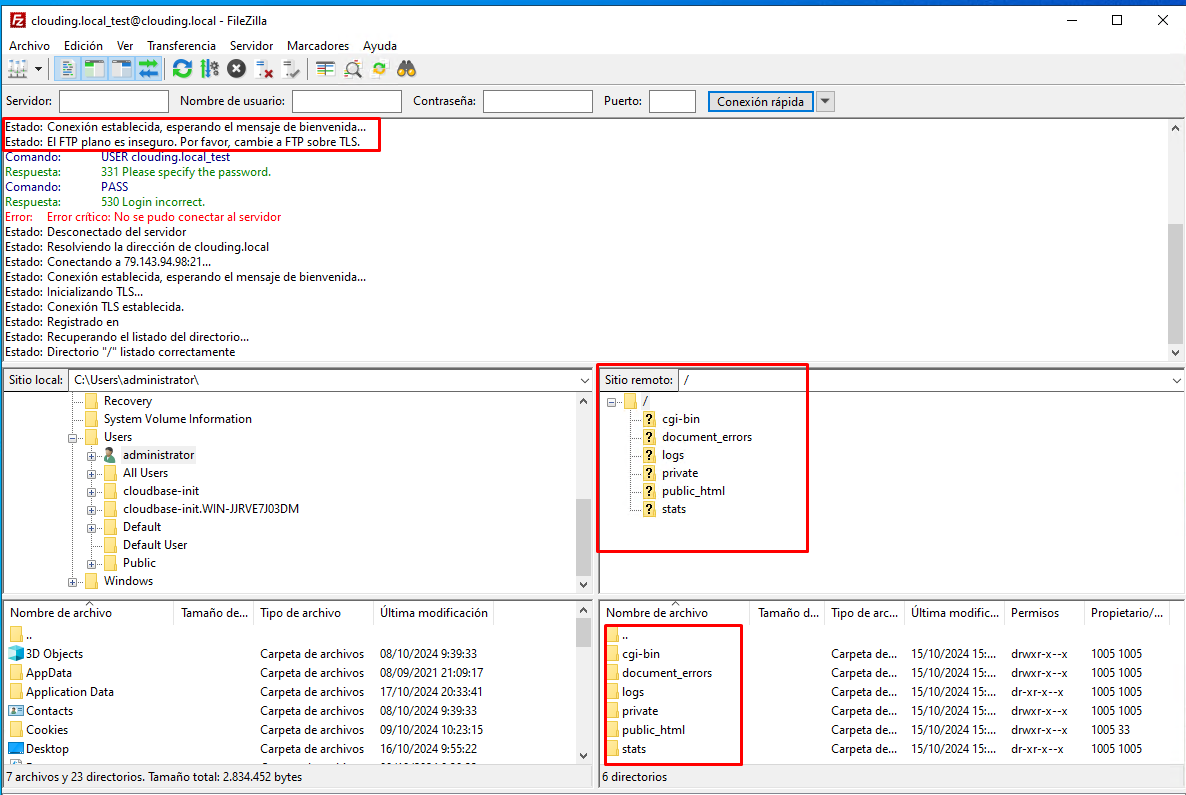Expand the Public folder node

pyautogui.click(x=92, y=564)
